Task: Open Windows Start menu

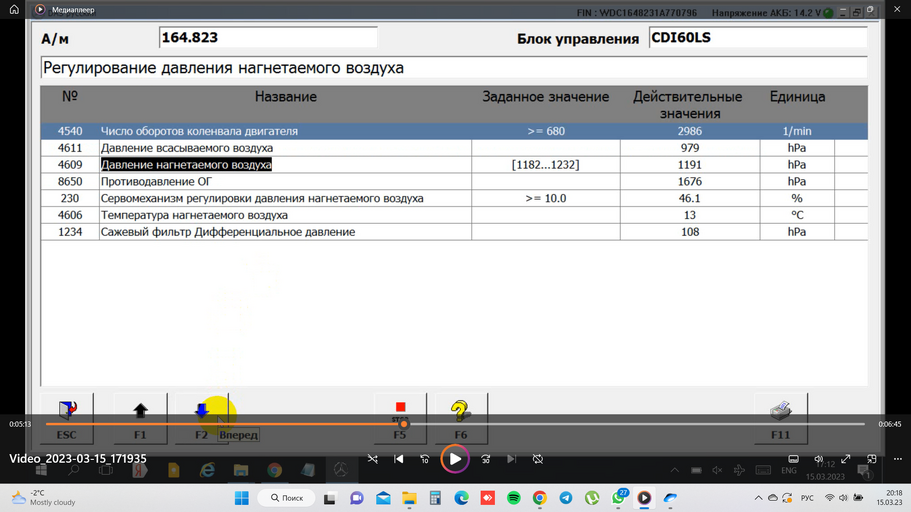Action: point(240,497)
